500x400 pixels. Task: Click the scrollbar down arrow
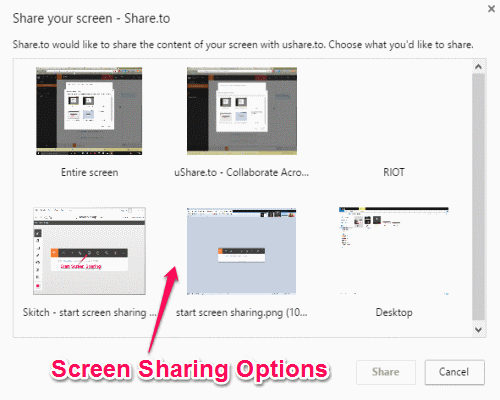tap(478, 330)
